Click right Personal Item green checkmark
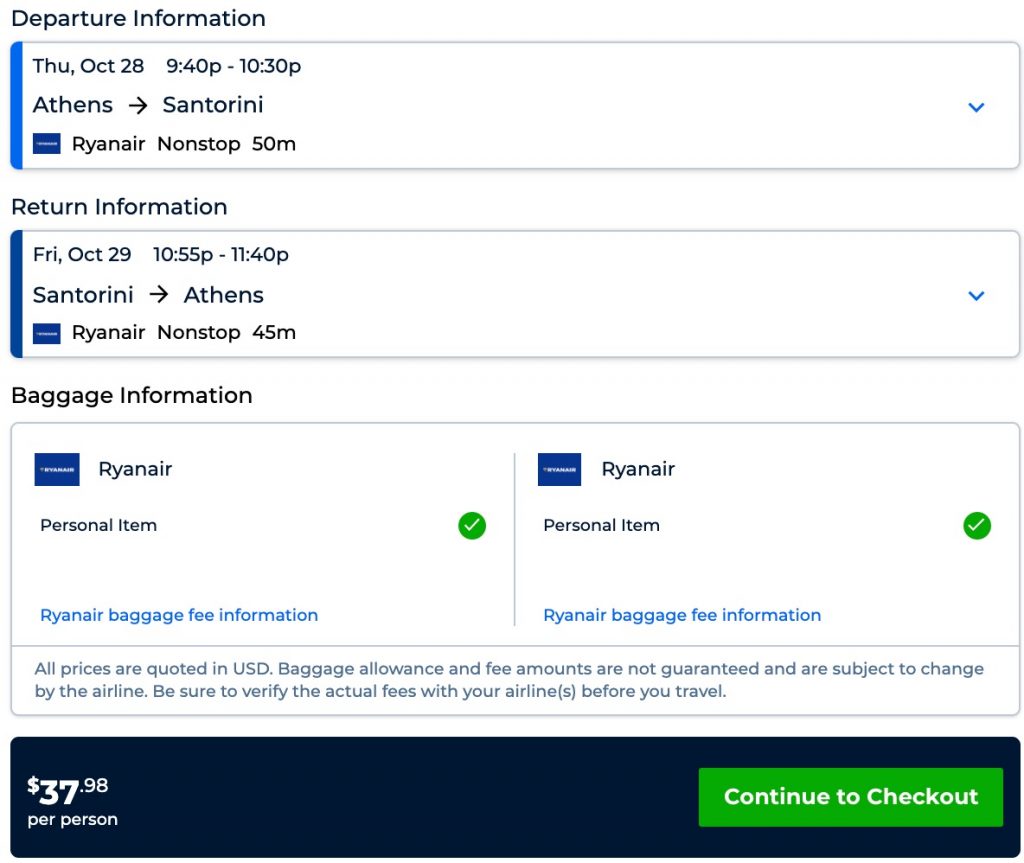This screenshot has height=863, width=1024. (x=976, y=526)
